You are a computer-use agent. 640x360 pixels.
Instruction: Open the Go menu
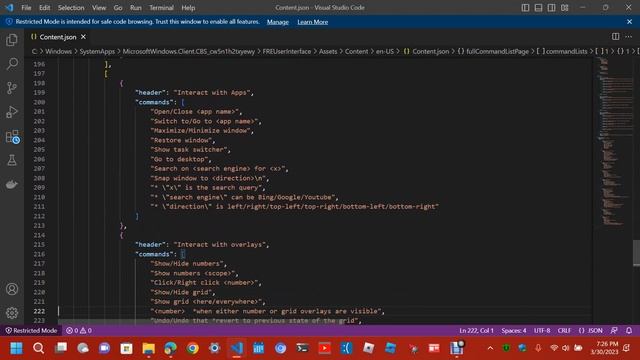118,8
